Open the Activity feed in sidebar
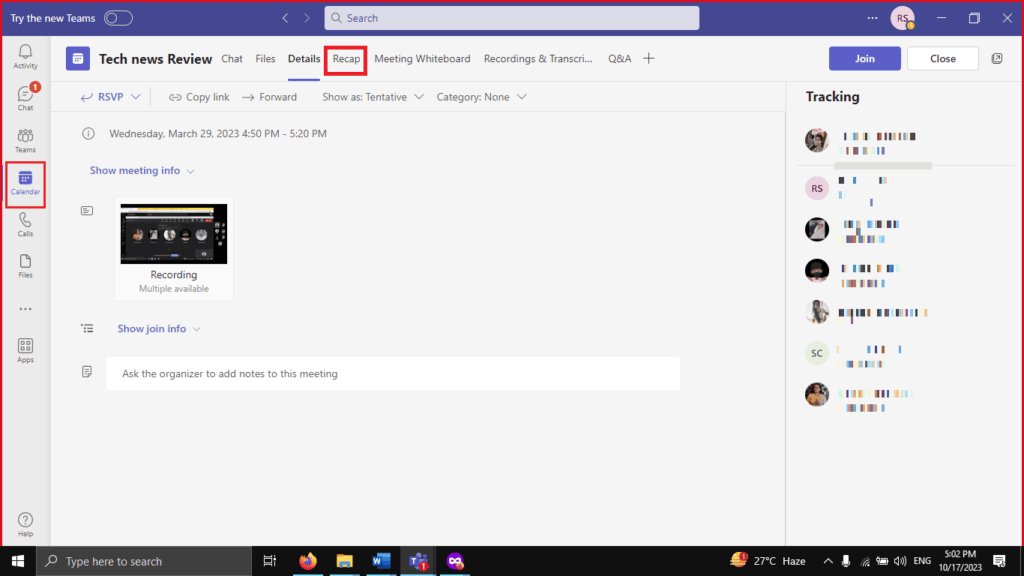This screenshot has height=576, width=1024. pyautogui.click(x=25, y=57)
